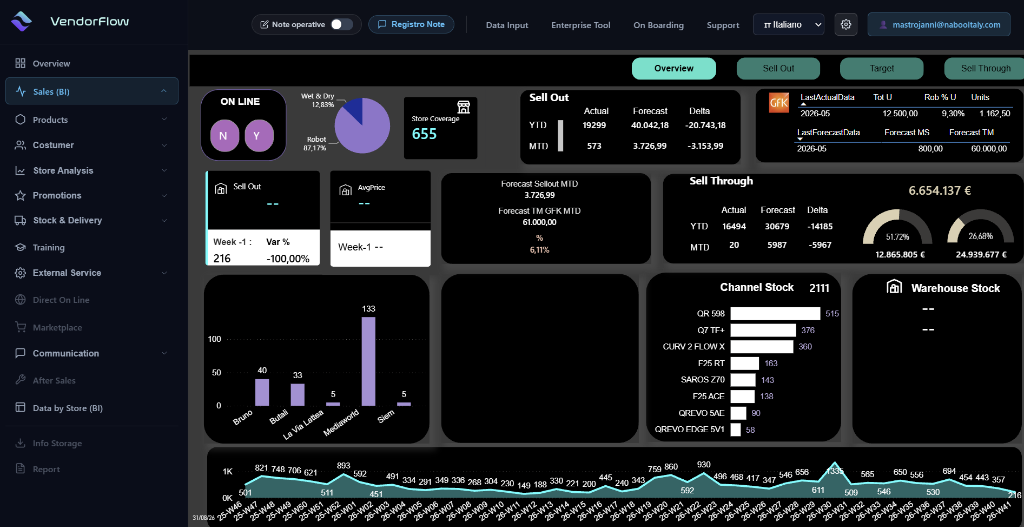The image size is (1024, 527).
Task: Click the Stock & Delivery truck icon
Action: (x=20, y=220)
